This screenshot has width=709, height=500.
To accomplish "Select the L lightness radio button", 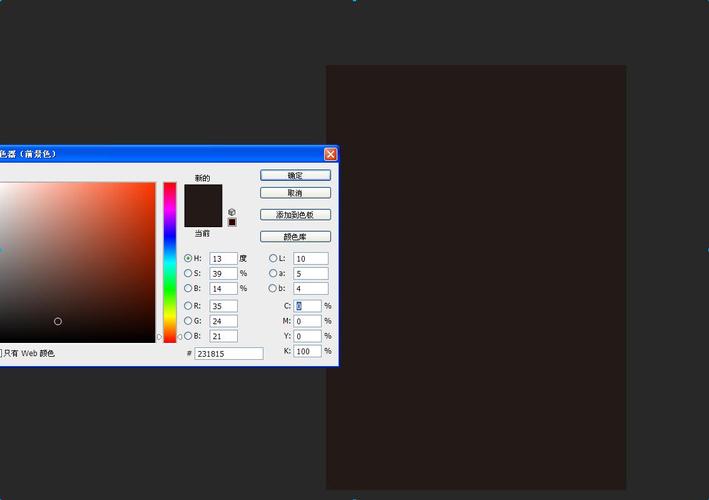I will click(273, 258).
